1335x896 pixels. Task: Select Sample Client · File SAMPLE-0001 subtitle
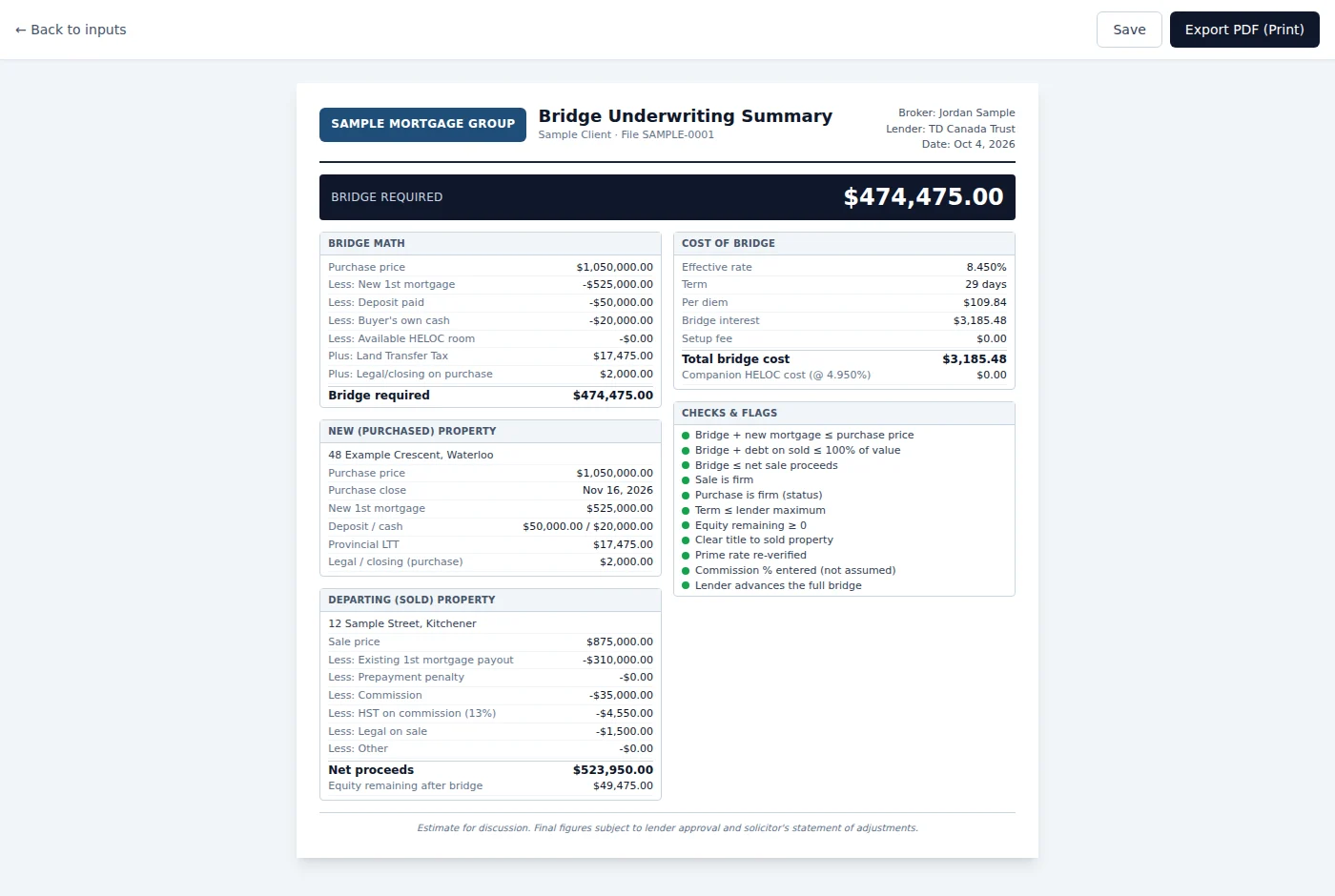point(626,134)
